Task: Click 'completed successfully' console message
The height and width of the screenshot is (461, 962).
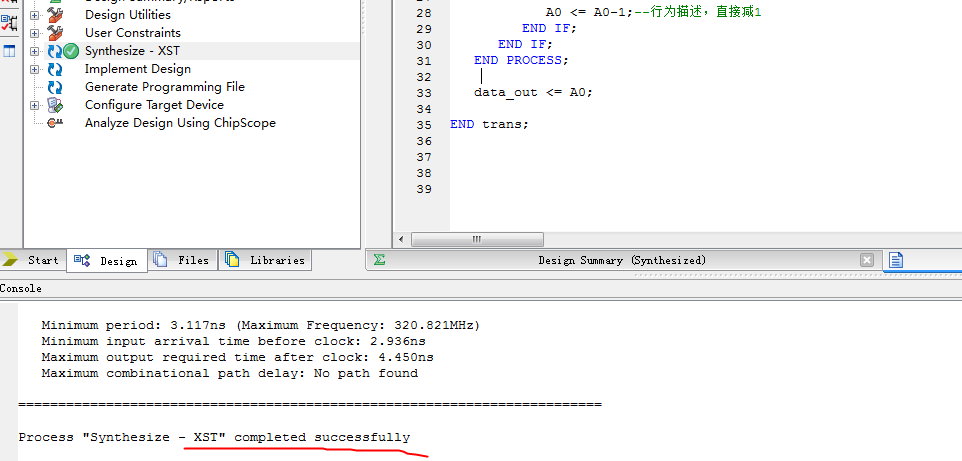Action: pyautogui.click(x=322, y=438)
